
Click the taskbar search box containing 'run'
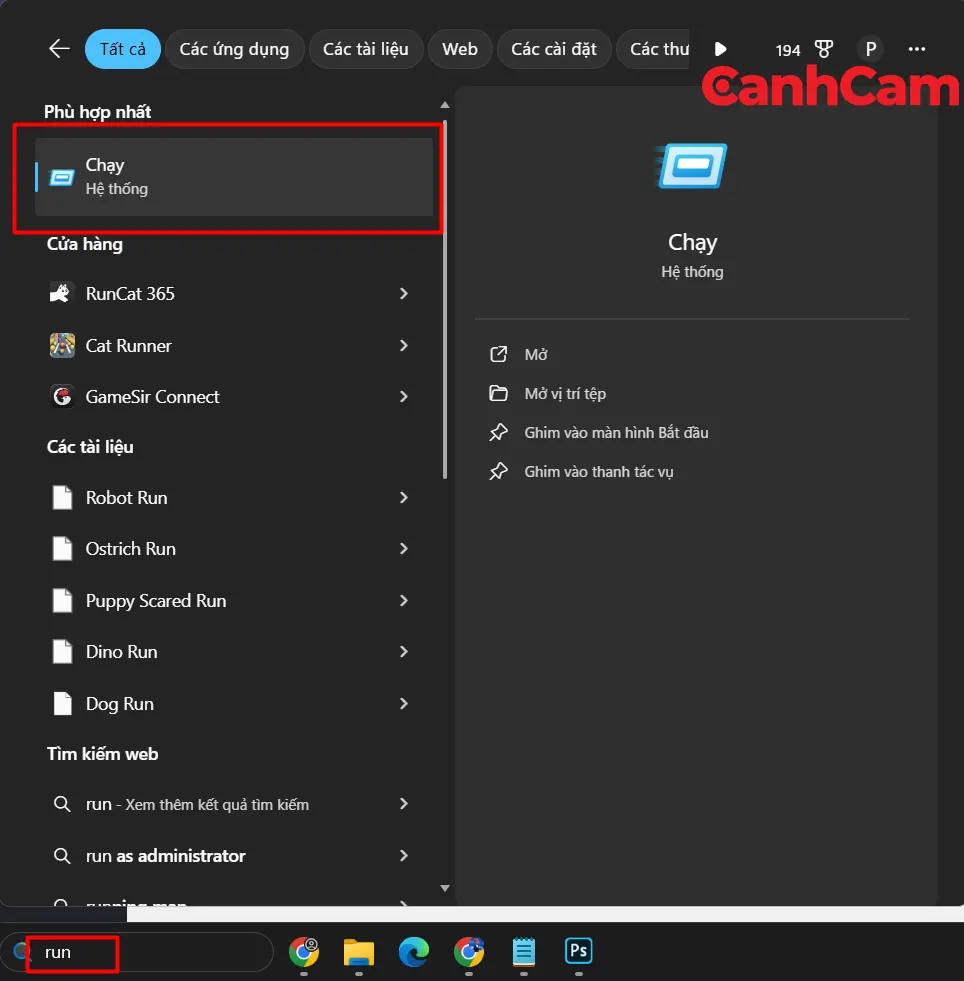click(140, 952)
